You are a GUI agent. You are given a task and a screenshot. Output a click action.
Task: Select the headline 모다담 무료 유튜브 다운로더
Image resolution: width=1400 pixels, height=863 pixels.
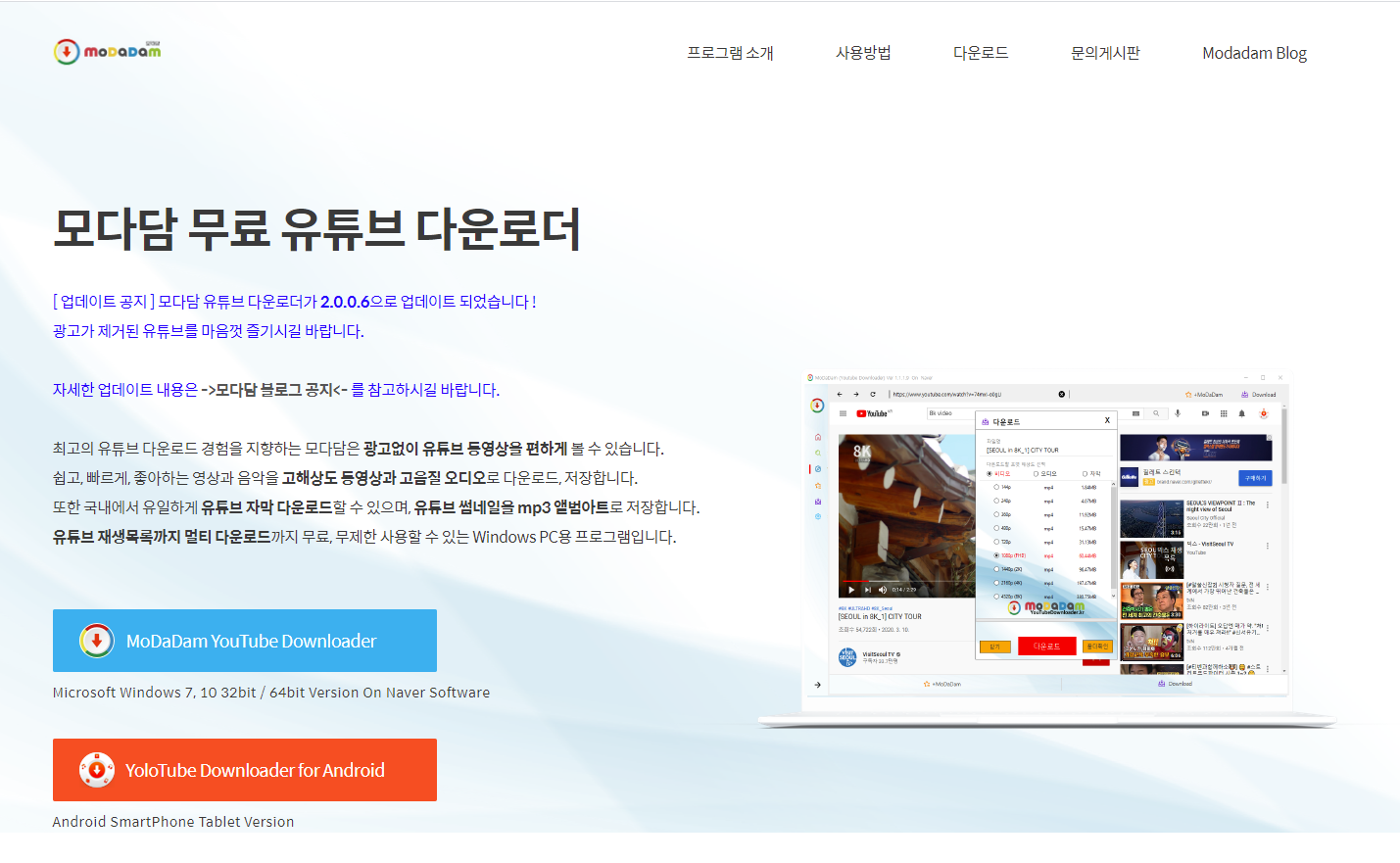point(316,229)
